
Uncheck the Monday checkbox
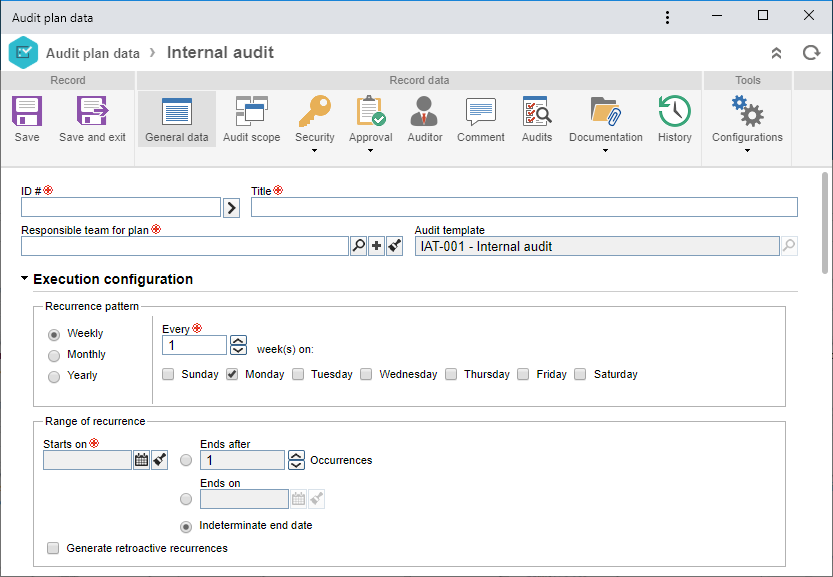tap(232, 374)
